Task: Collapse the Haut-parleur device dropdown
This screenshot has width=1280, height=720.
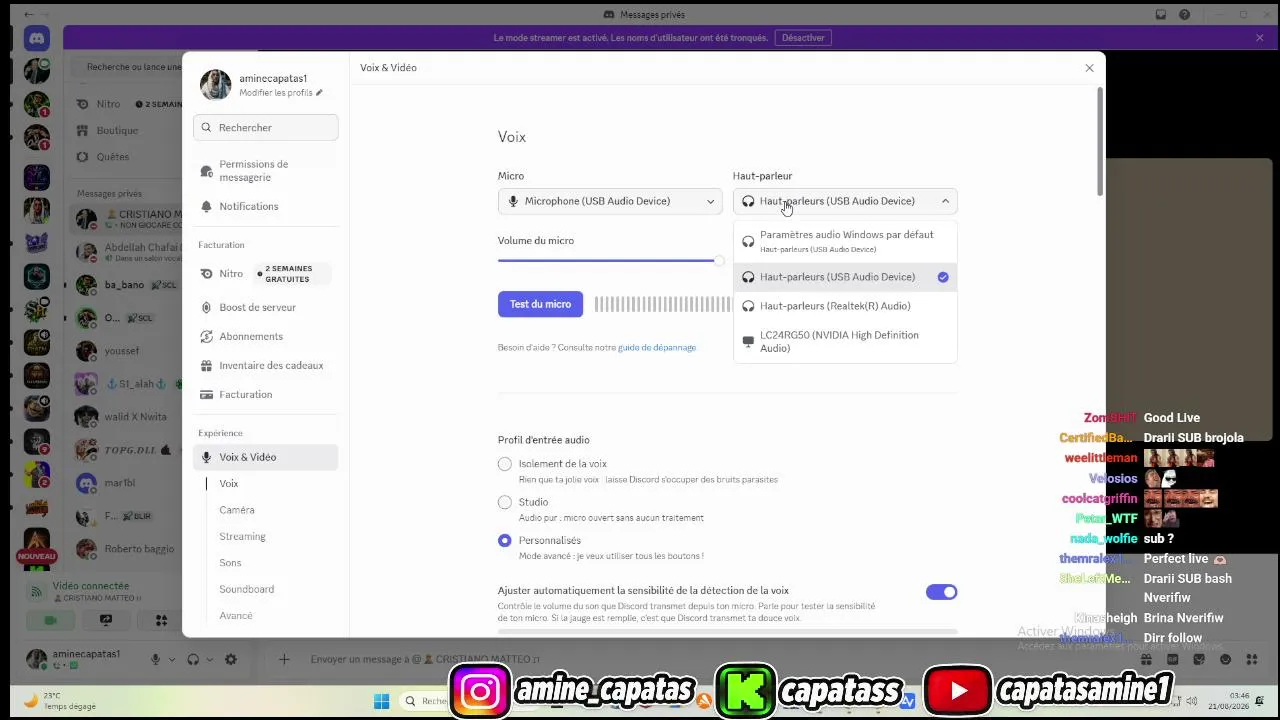Action: [x=845, y=201]
